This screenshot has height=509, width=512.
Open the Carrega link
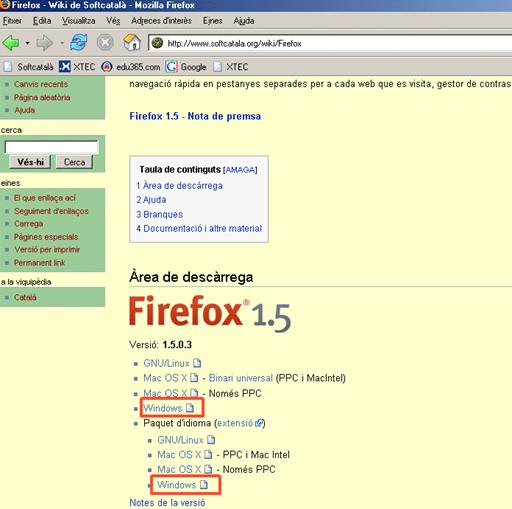tap(28, 224)
